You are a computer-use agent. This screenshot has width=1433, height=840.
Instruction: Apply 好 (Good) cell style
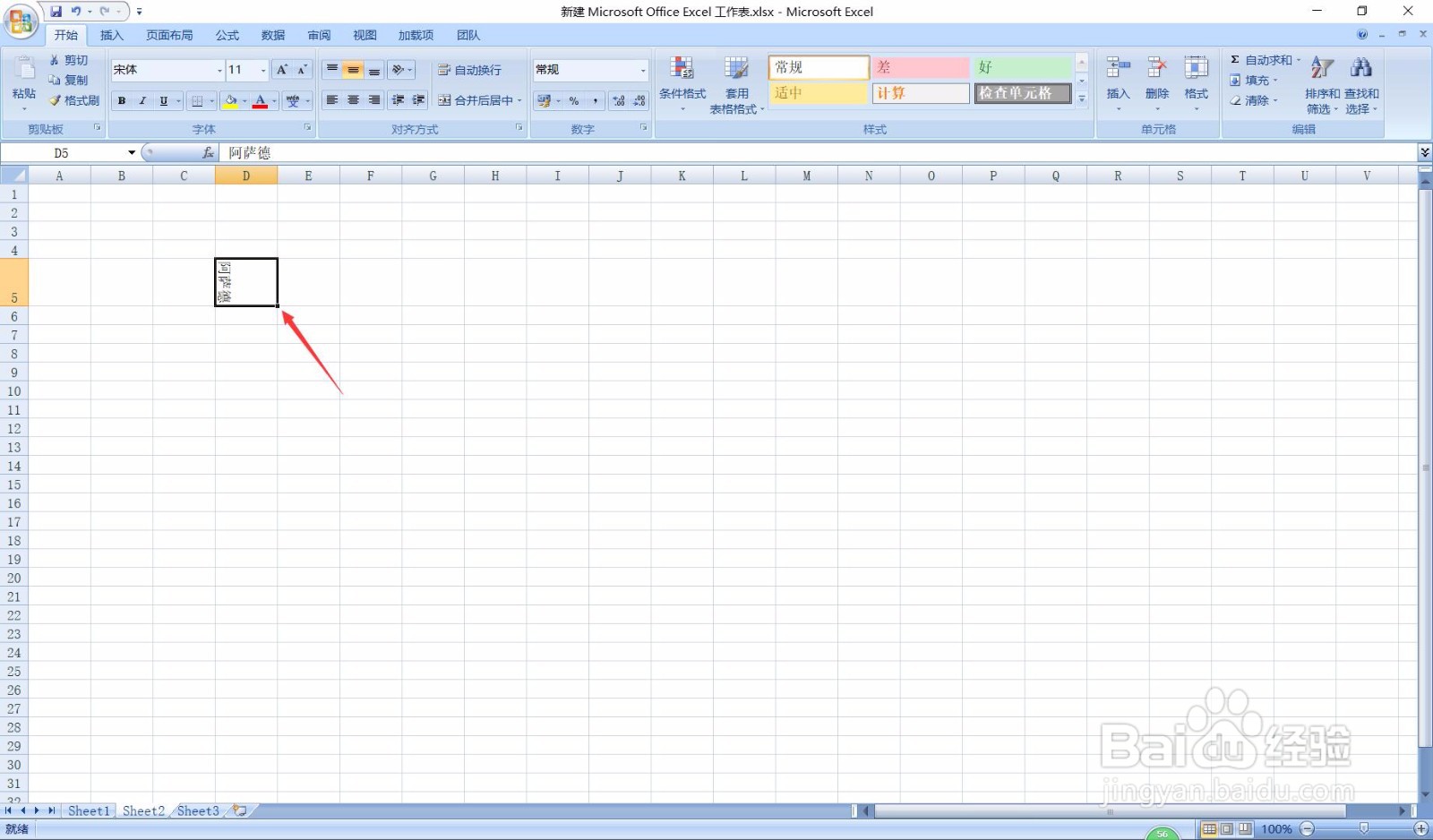[1023, 68]
